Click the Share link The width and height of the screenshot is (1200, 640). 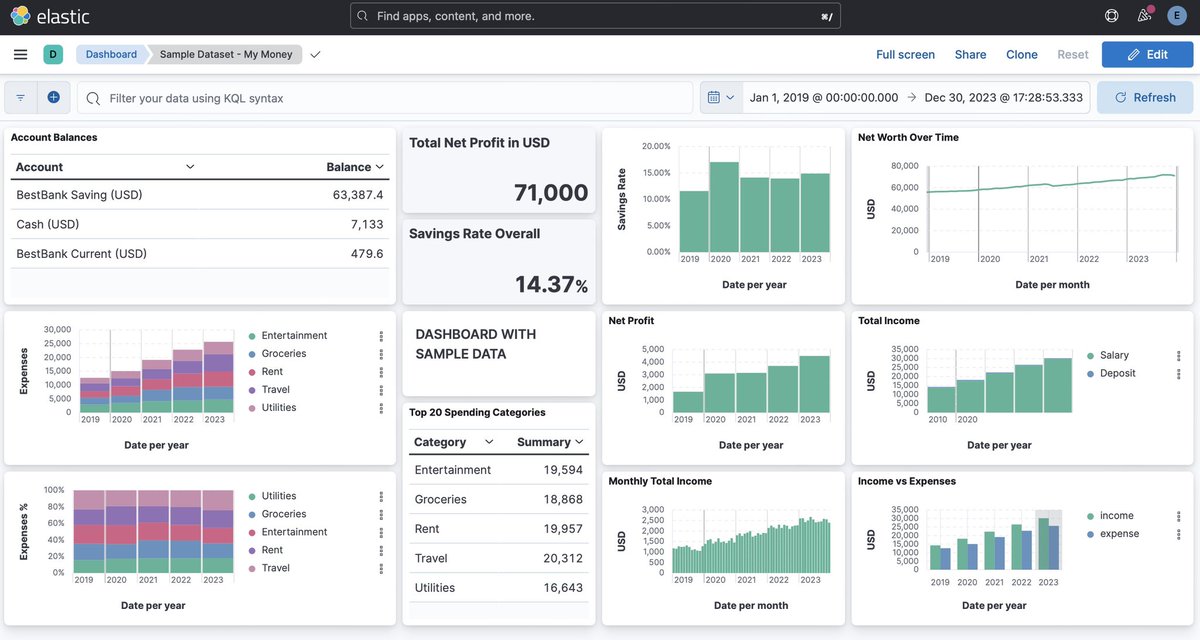970,54
